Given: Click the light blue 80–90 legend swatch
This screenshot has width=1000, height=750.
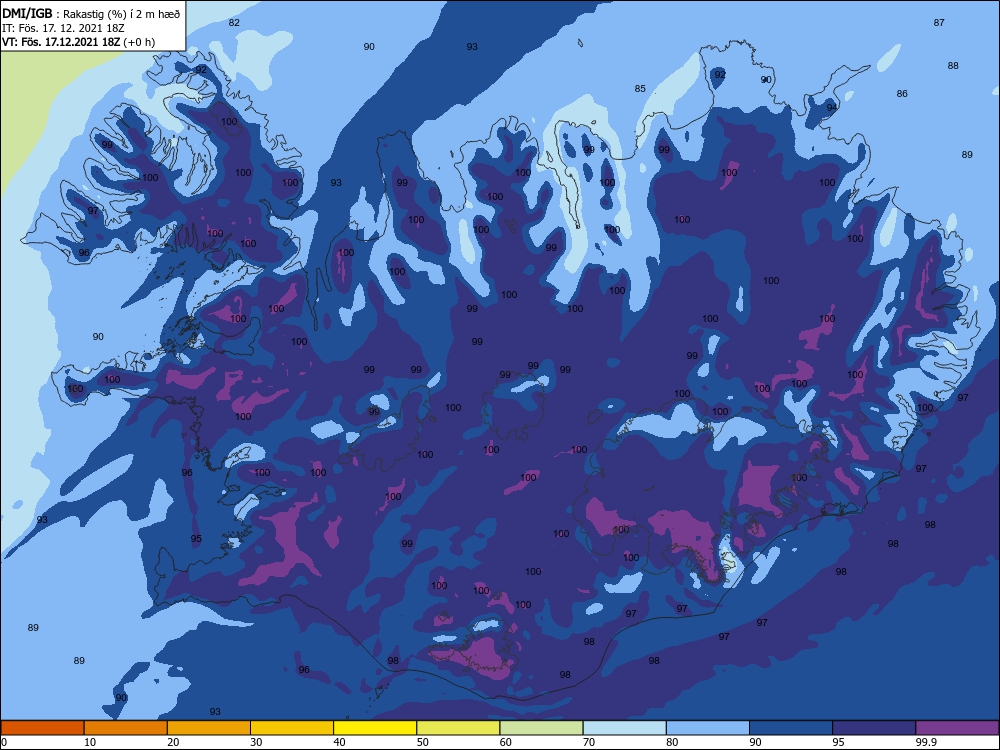Looking at the screenshot, I should (708, 728).
